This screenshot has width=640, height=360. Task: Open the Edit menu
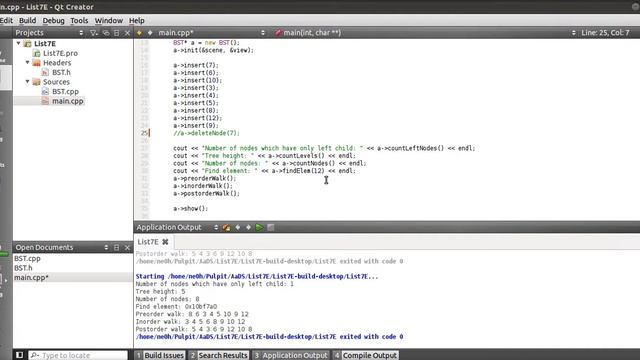[6, 20]
